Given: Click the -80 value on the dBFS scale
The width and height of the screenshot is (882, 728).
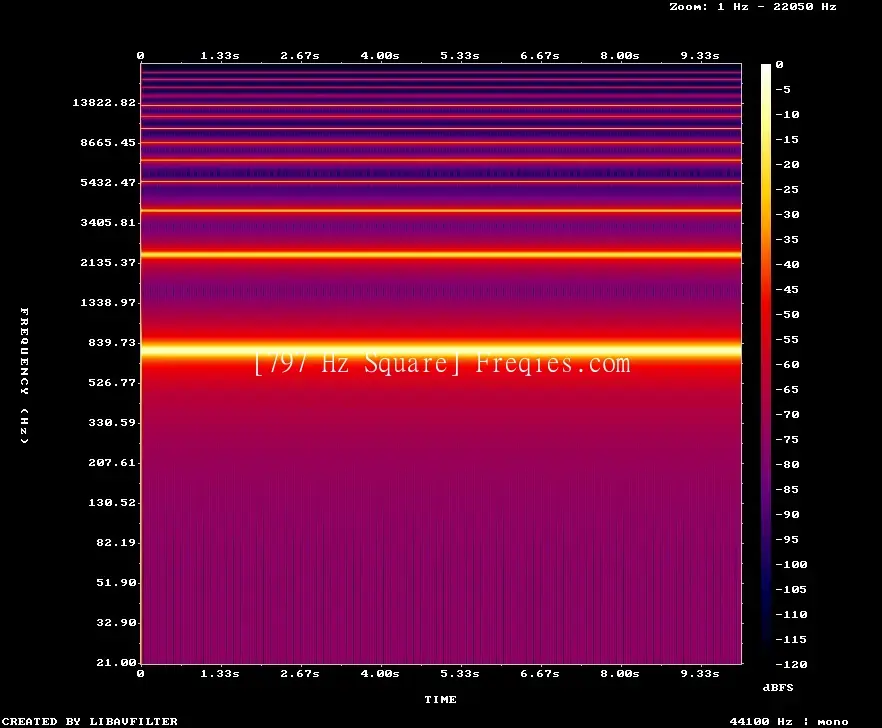Looking at the screenshot, I should point(787,464).
